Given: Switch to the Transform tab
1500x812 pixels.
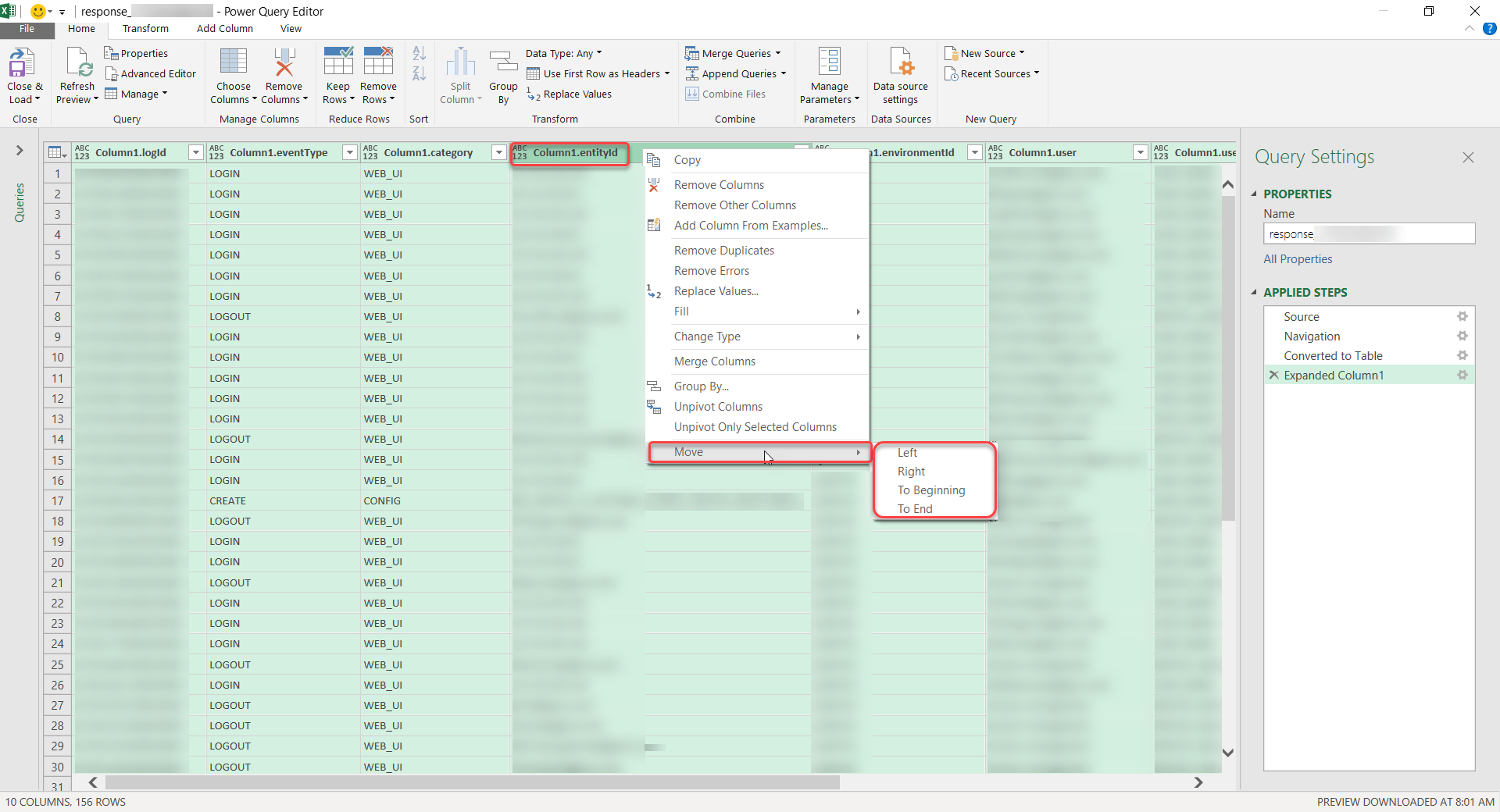Looking at the screenshot, I should 145,28.
